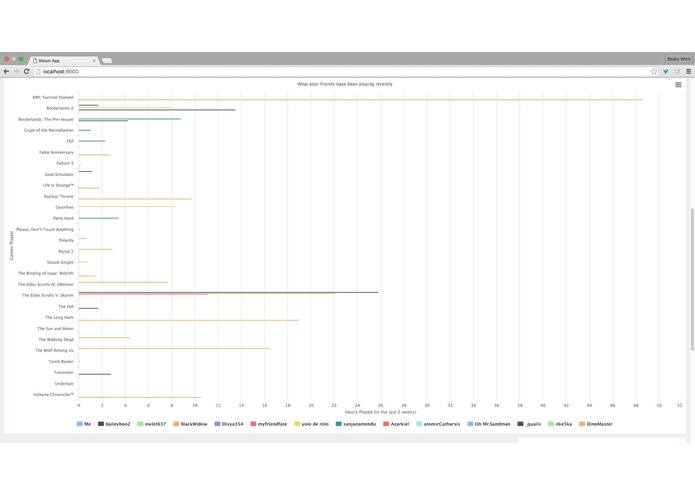Click the chart title about friends playing

point(344,84)
